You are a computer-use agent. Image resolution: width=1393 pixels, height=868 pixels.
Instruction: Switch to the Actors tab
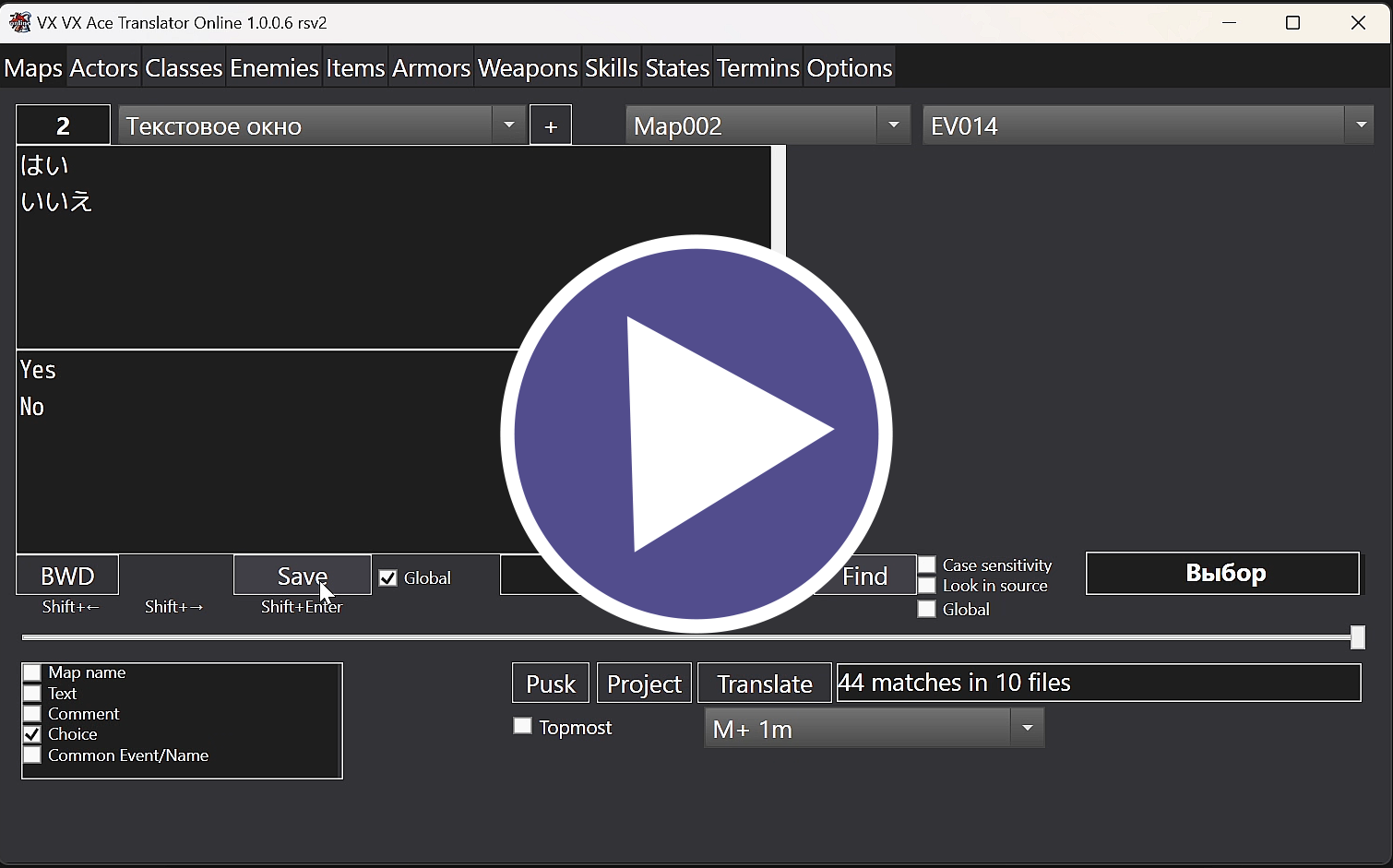pos(103,68)
